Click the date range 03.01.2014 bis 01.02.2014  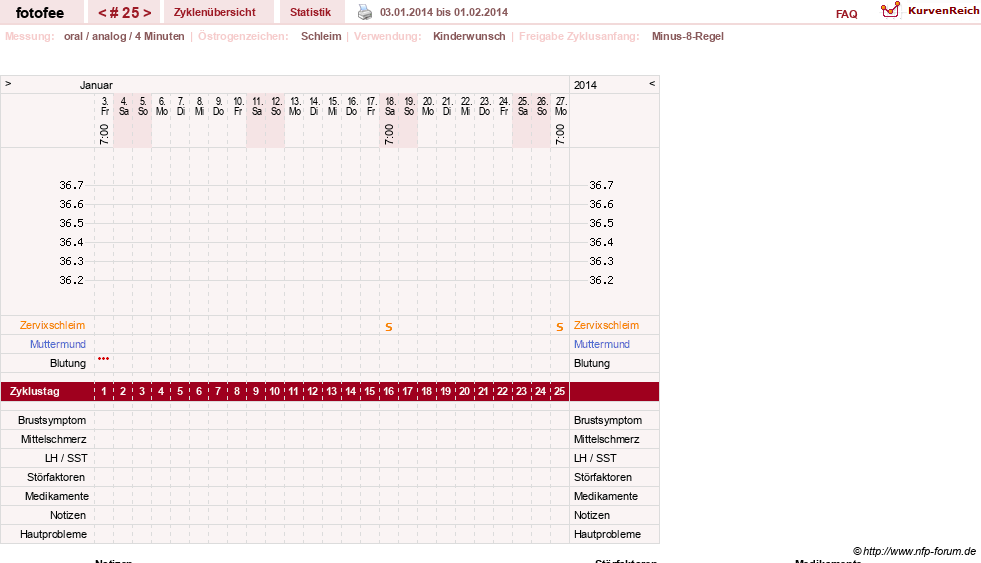pos(444,12)
